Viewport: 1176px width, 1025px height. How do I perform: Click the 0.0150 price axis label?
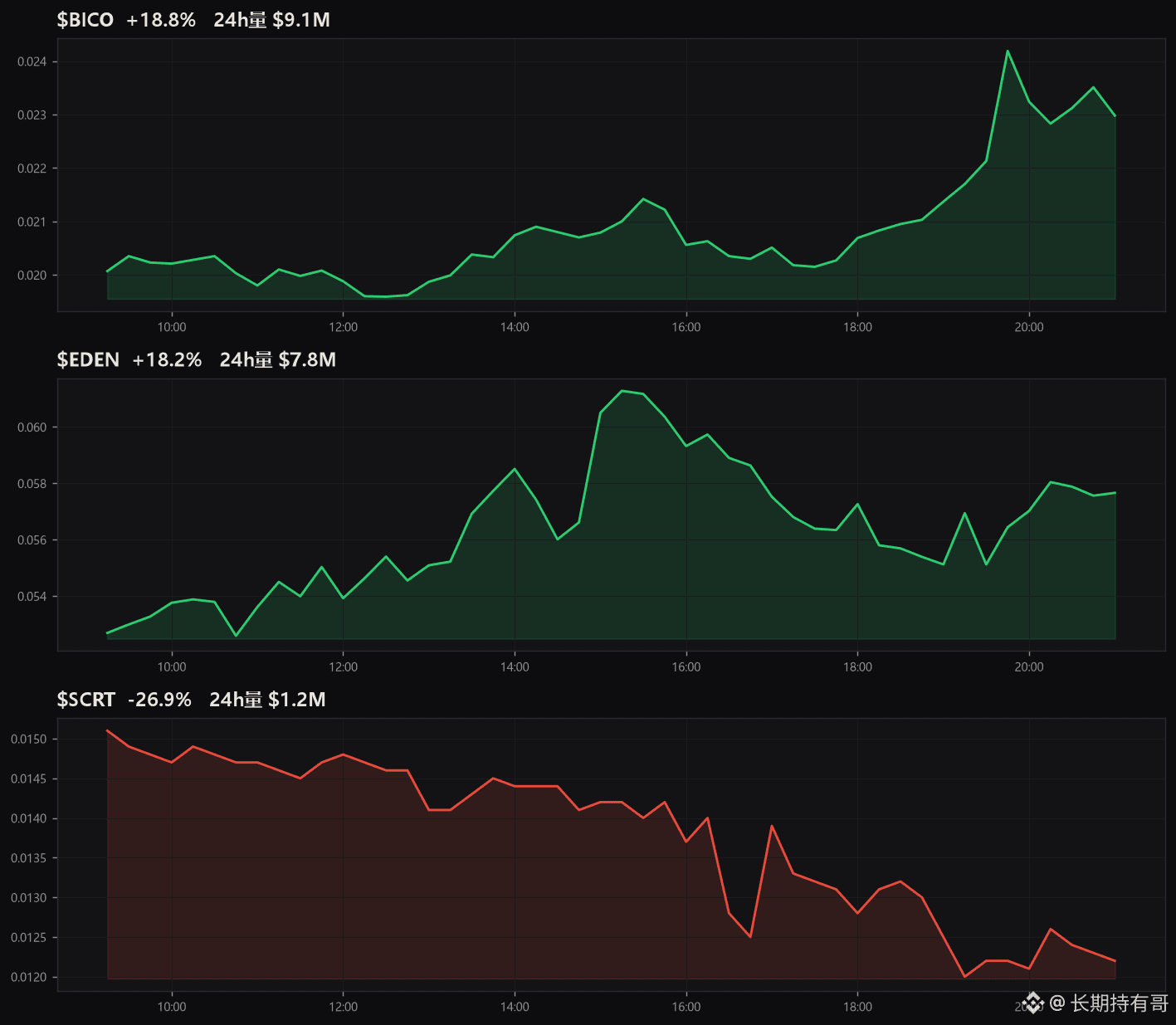28,739
